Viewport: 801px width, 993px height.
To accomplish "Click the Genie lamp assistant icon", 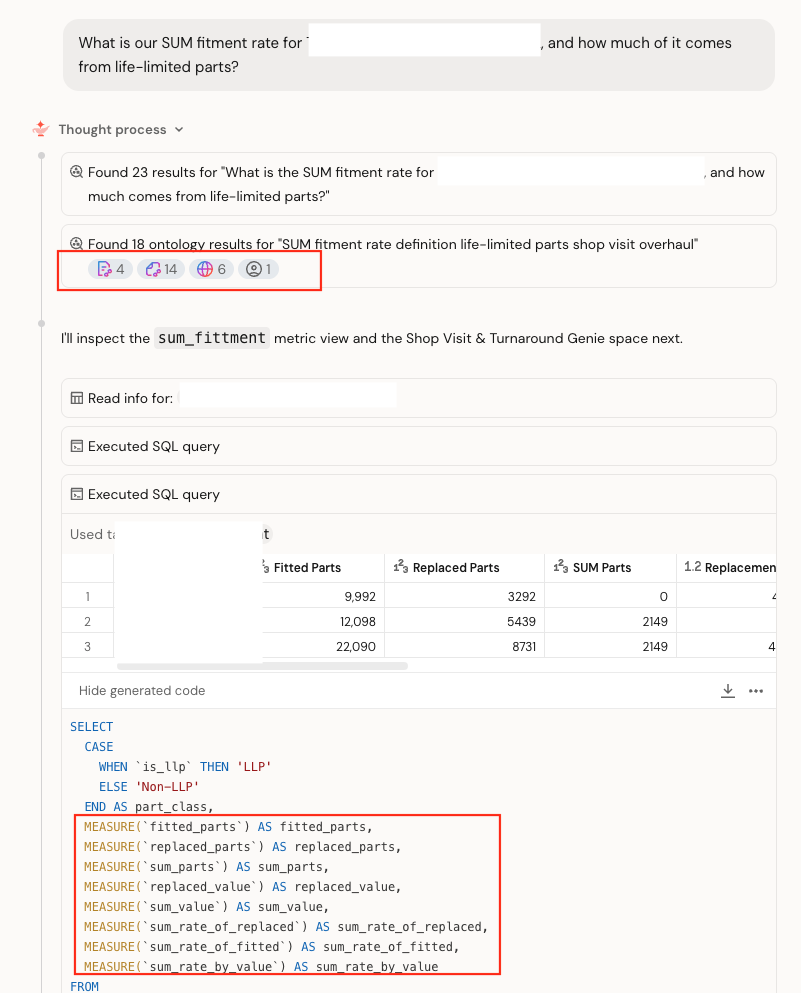I will [x=41, y=129].
